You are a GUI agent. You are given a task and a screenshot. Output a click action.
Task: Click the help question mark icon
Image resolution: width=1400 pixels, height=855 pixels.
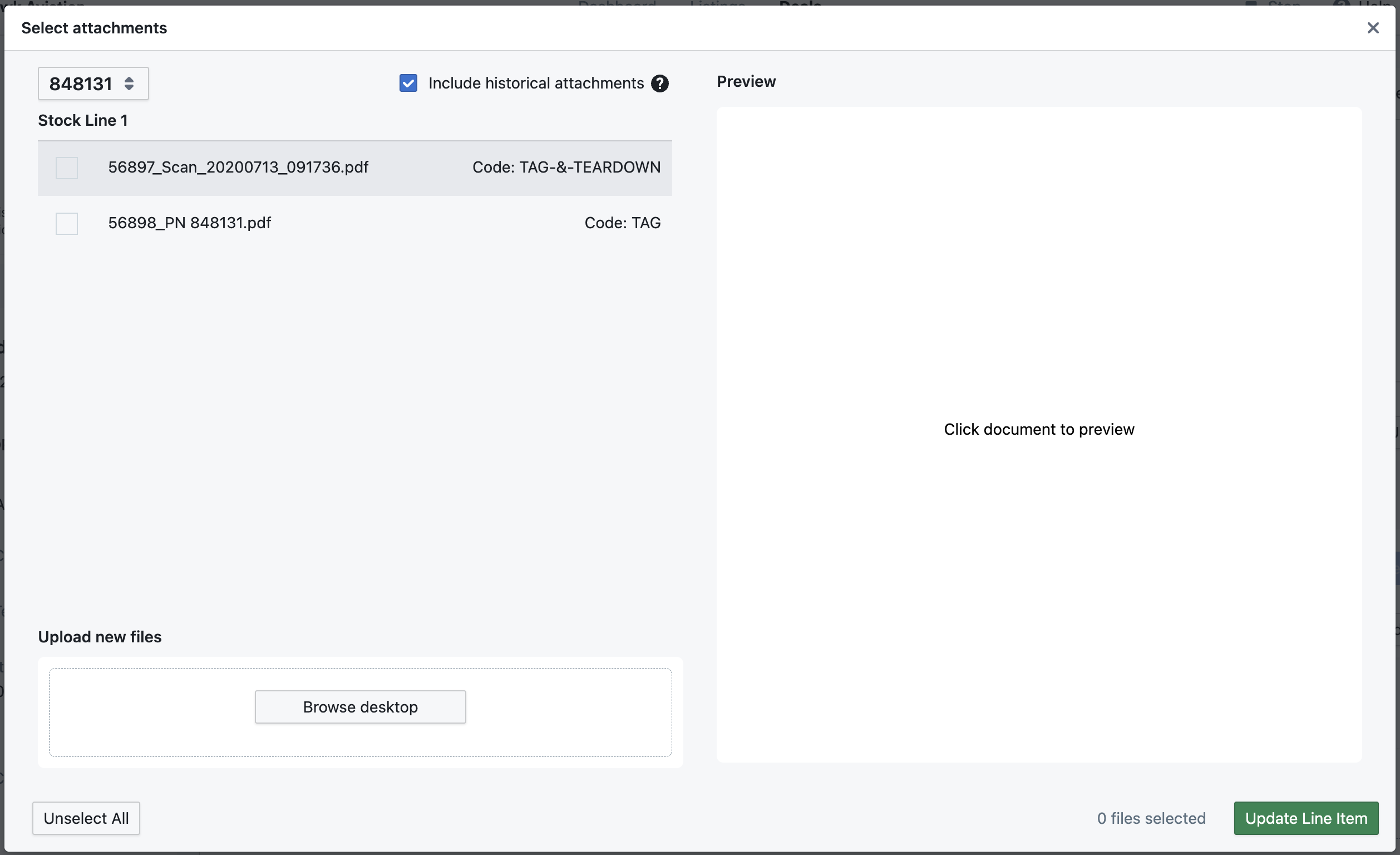tap(659, 83)
